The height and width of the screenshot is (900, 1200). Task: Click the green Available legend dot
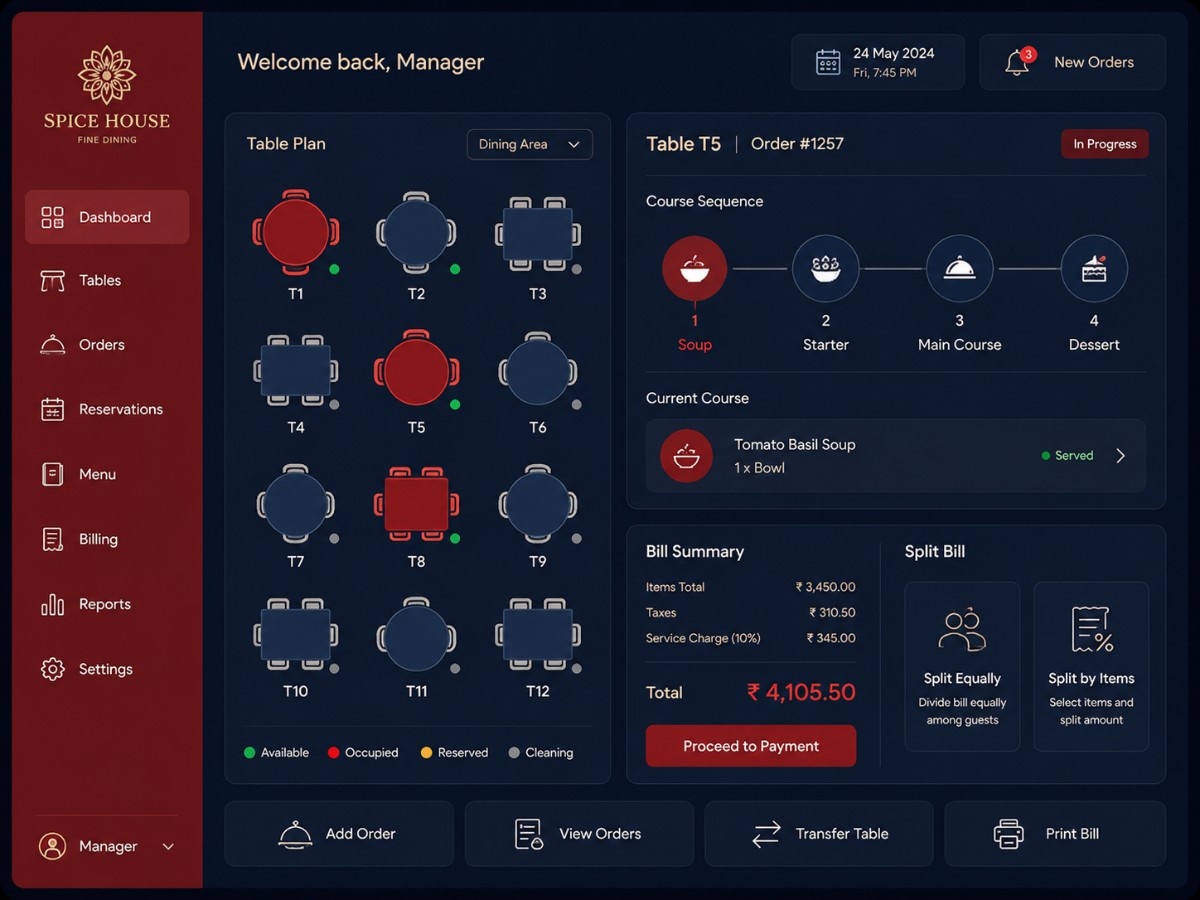click(x=250, y=752)
